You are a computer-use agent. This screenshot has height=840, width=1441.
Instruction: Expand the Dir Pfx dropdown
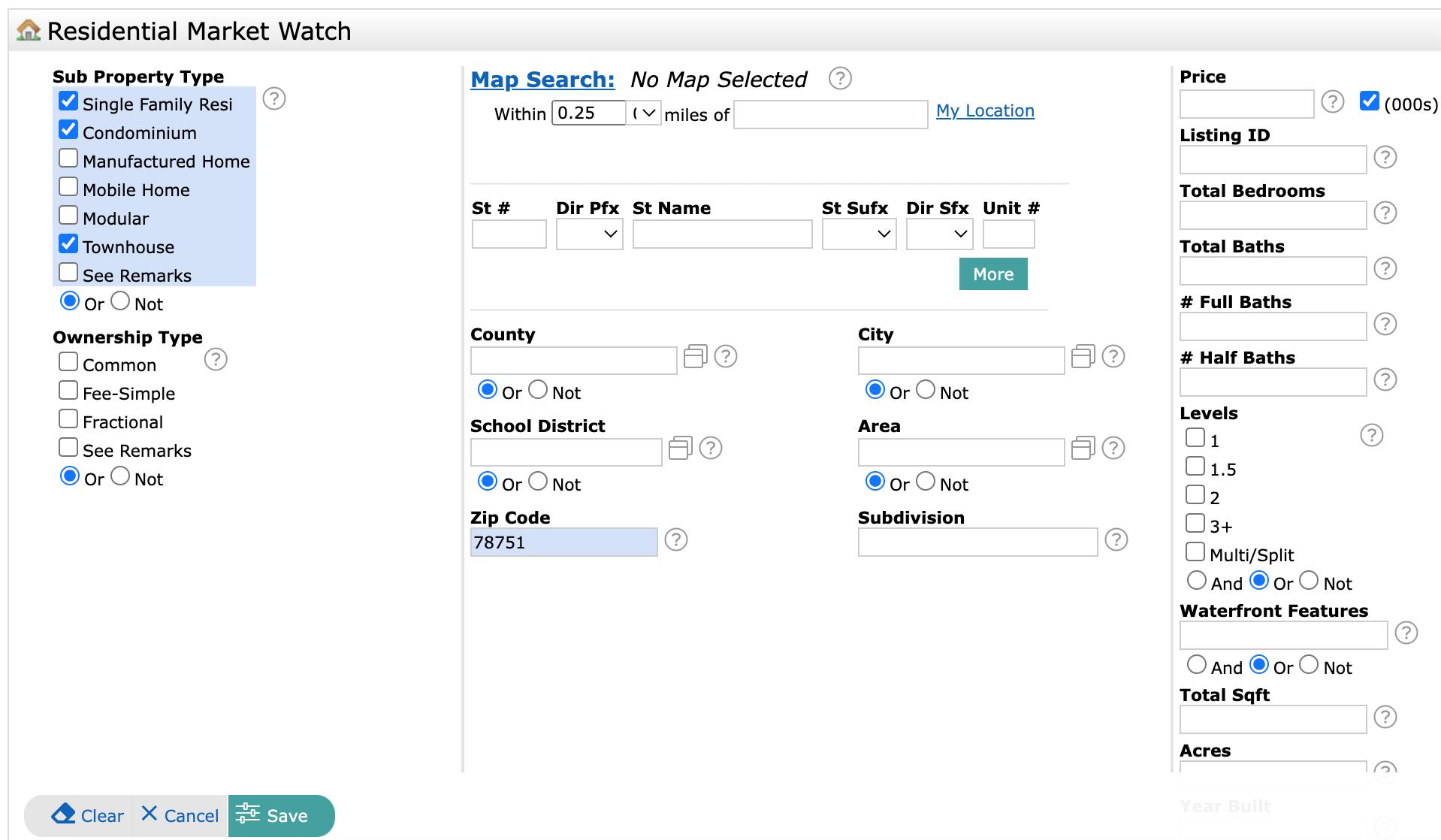click(x=589, y=234)
